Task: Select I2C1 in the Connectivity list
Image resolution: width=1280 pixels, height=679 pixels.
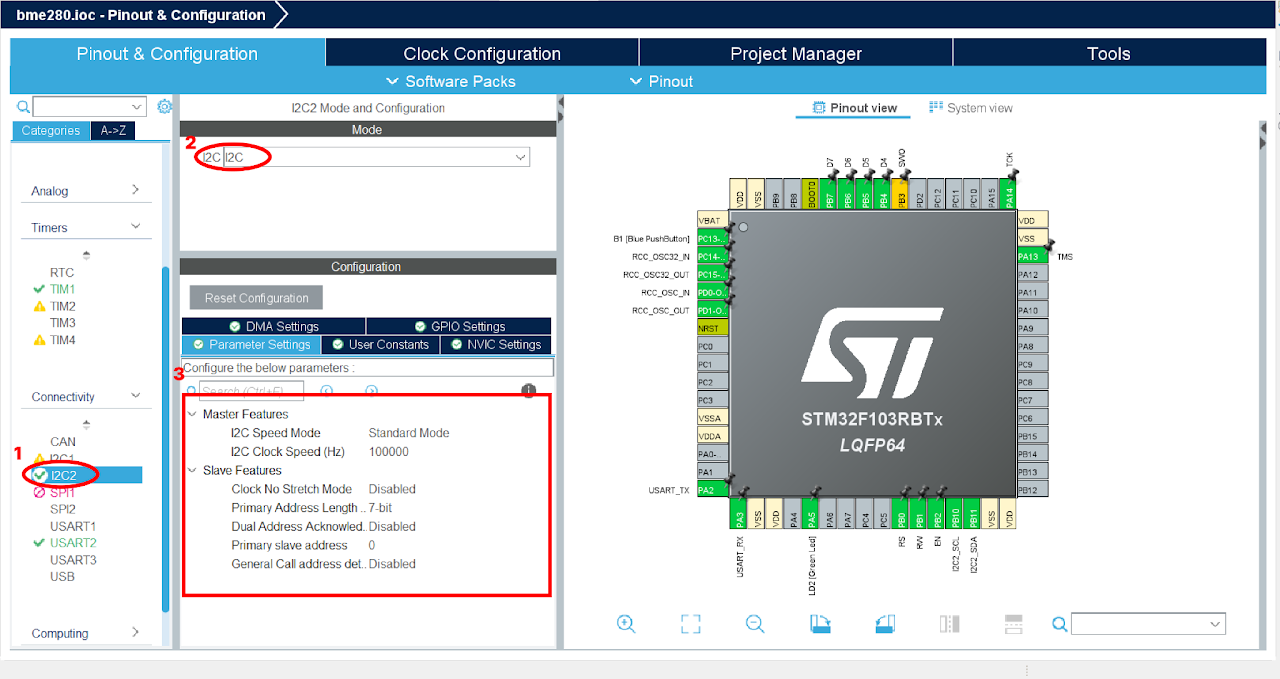Action: click(x=62, y=457)
